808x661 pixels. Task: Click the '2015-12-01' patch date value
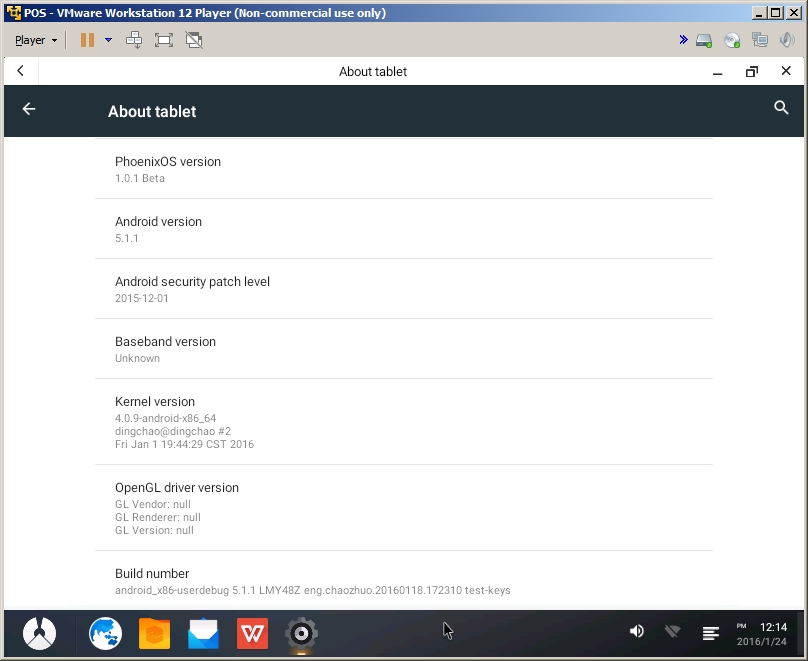point(142,298)
